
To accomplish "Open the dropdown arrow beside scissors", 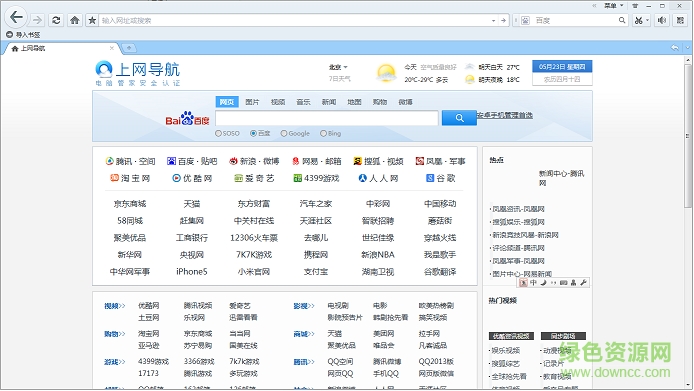I will pos(647,20).
